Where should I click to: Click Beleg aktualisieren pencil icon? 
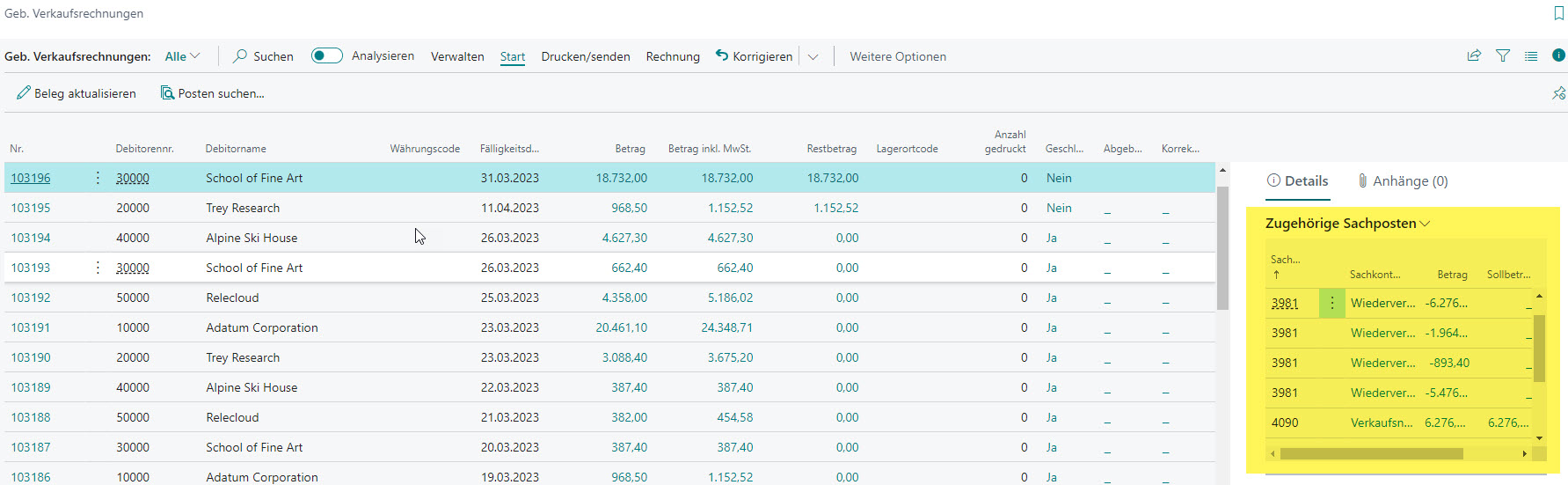pyautogui.click(x=24, y=92)
